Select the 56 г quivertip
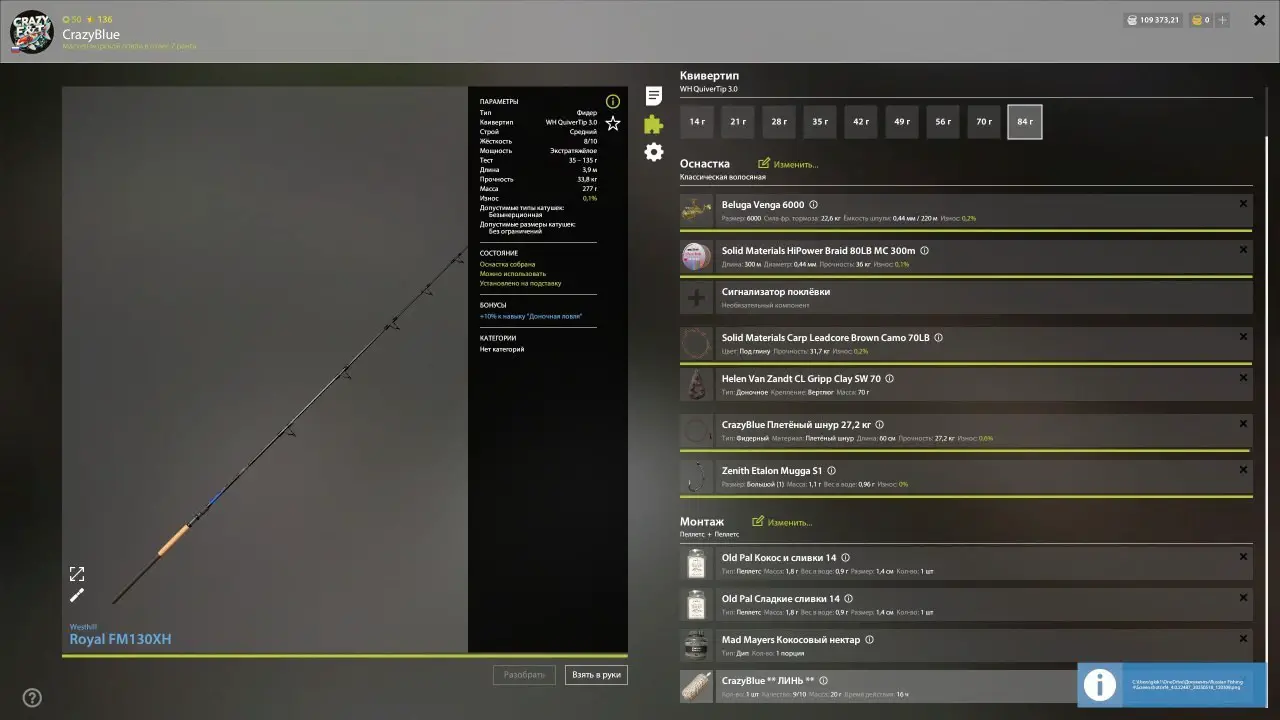 (943, 122)
